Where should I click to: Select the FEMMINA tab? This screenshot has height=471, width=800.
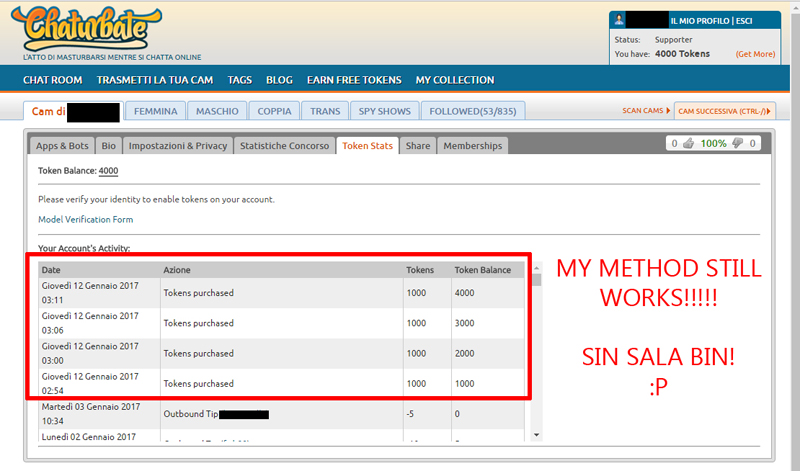[156, 111]
